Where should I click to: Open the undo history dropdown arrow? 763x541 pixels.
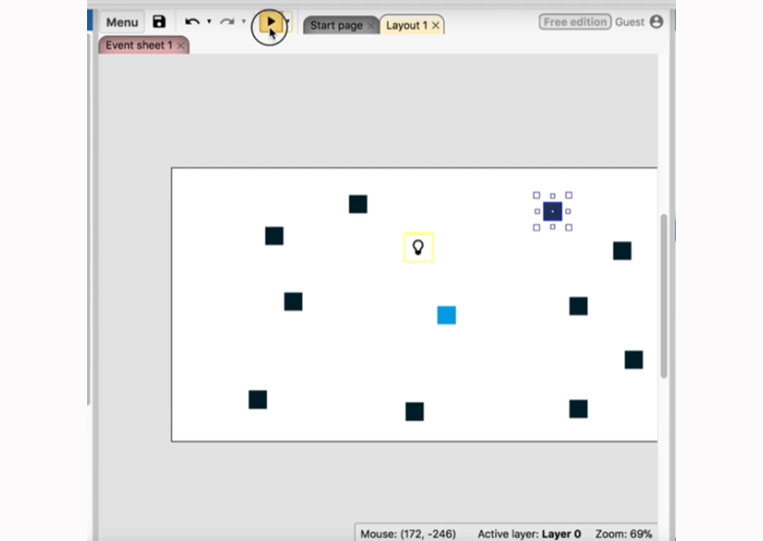coord(209,22)
